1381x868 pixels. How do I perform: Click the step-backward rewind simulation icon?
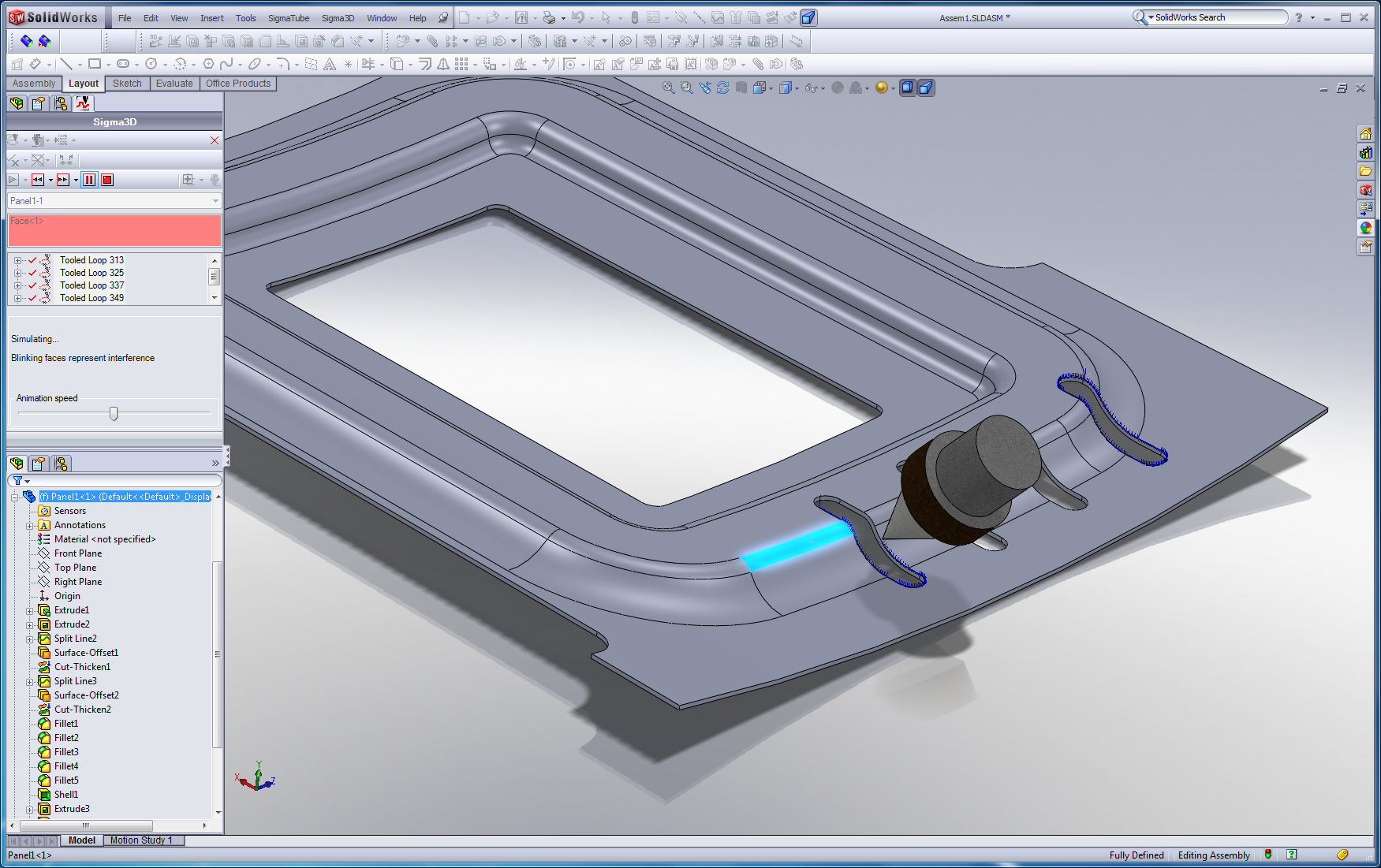[37, 180]
